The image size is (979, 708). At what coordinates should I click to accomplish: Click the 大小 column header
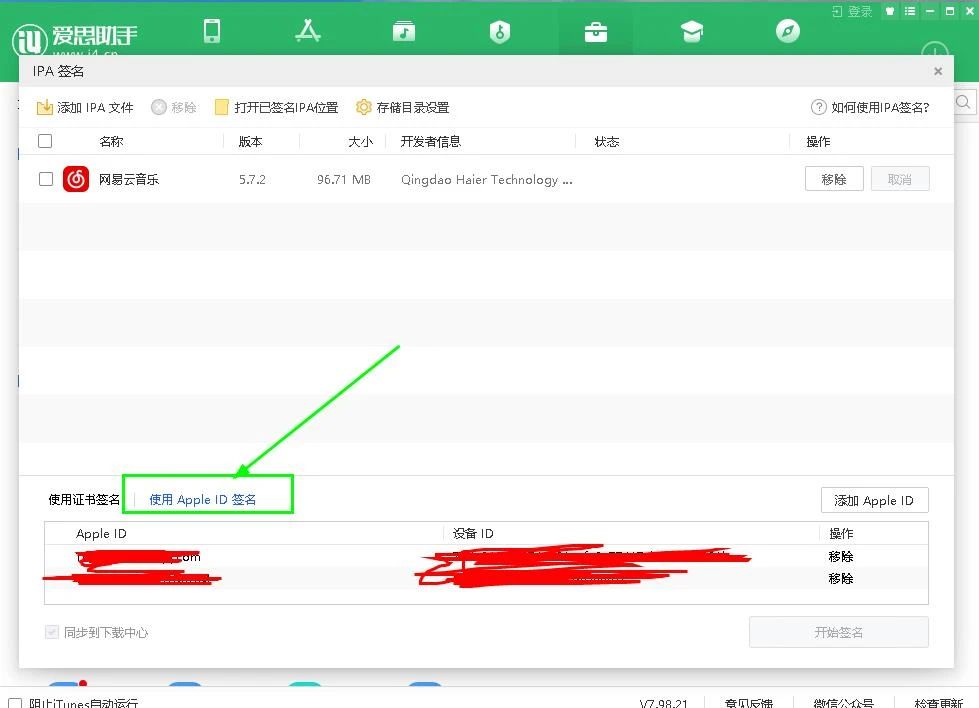360,142
